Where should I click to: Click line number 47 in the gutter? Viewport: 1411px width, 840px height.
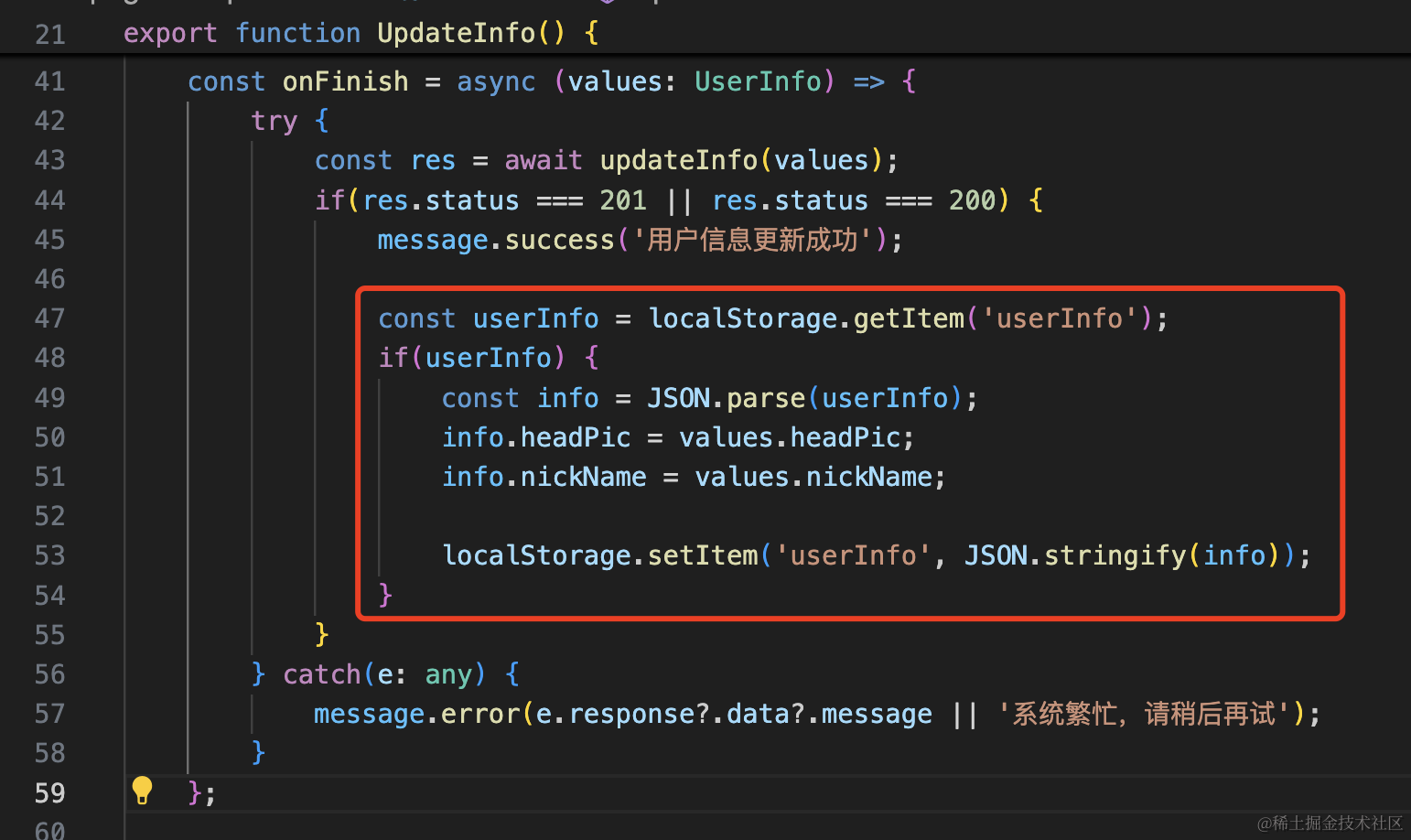click(x=49, y=318)
